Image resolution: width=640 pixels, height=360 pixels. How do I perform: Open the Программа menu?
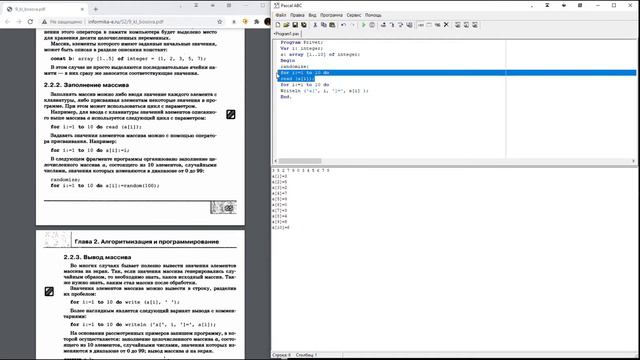pyautogui.click(x=331, y=15)
